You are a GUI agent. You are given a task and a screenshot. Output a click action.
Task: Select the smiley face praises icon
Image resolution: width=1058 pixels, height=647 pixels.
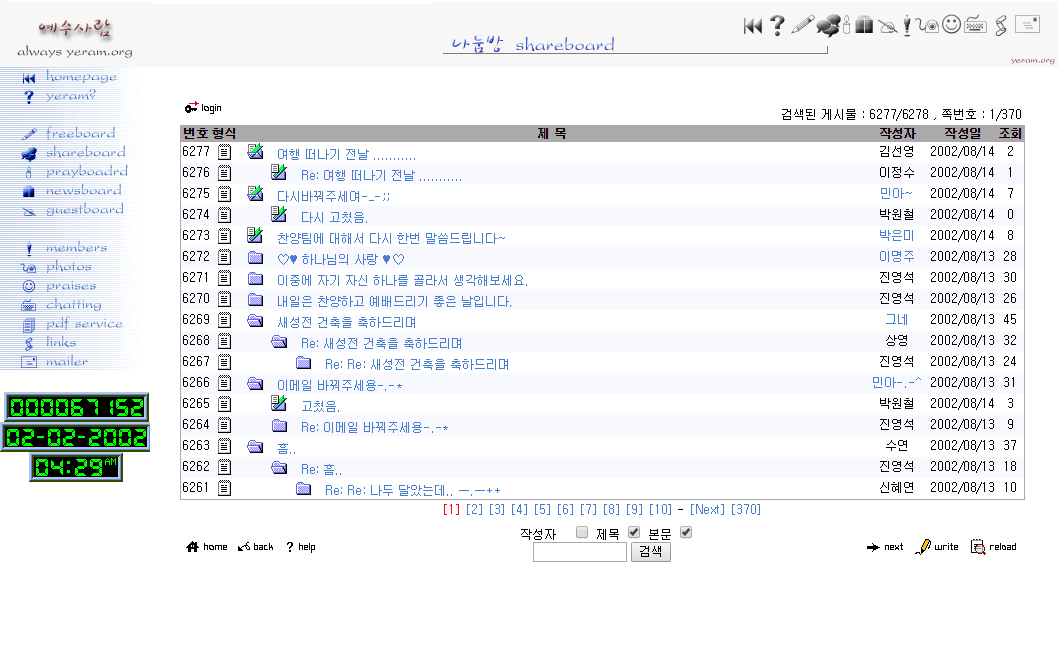(951, 25)
